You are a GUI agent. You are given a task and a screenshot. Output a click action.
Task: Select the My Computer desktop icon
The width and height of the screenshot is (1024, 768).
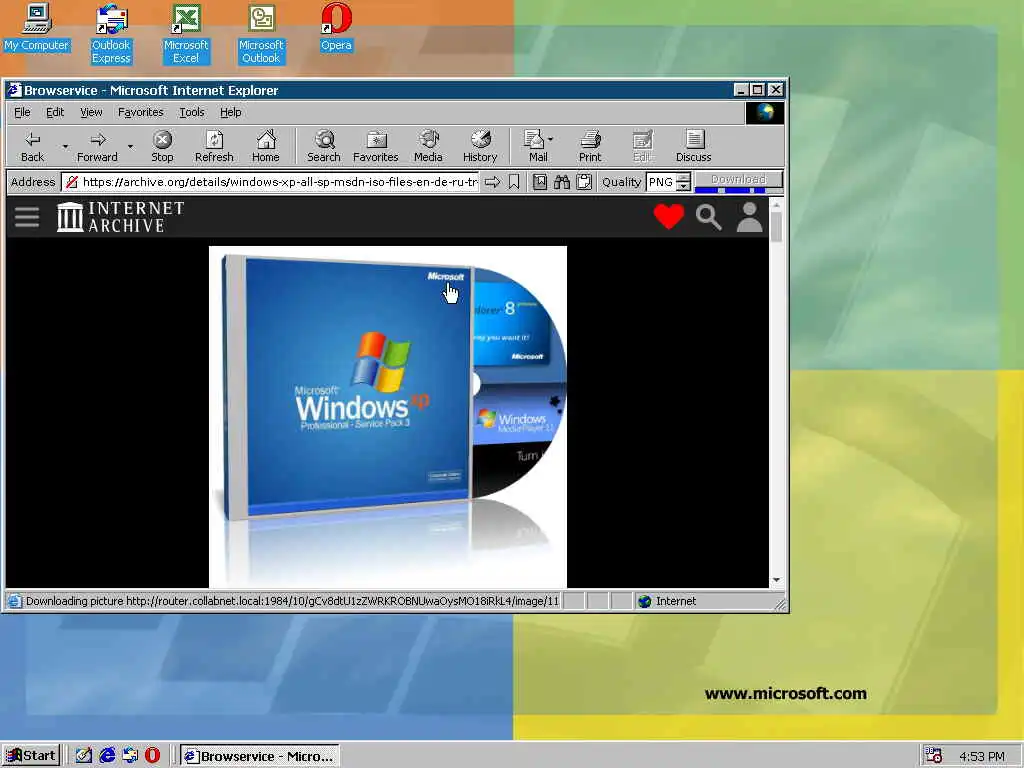[x=37, y=27]
